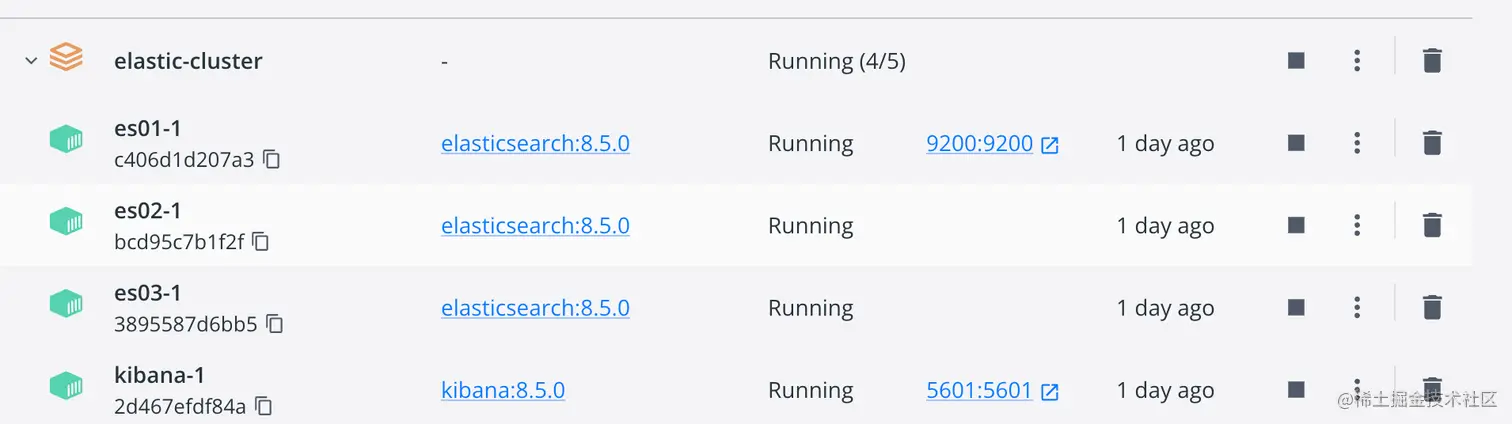Screen dimensions: 1512x424
Task: Stop the kibana-1 container
Action: click(x=1296, y=389)
